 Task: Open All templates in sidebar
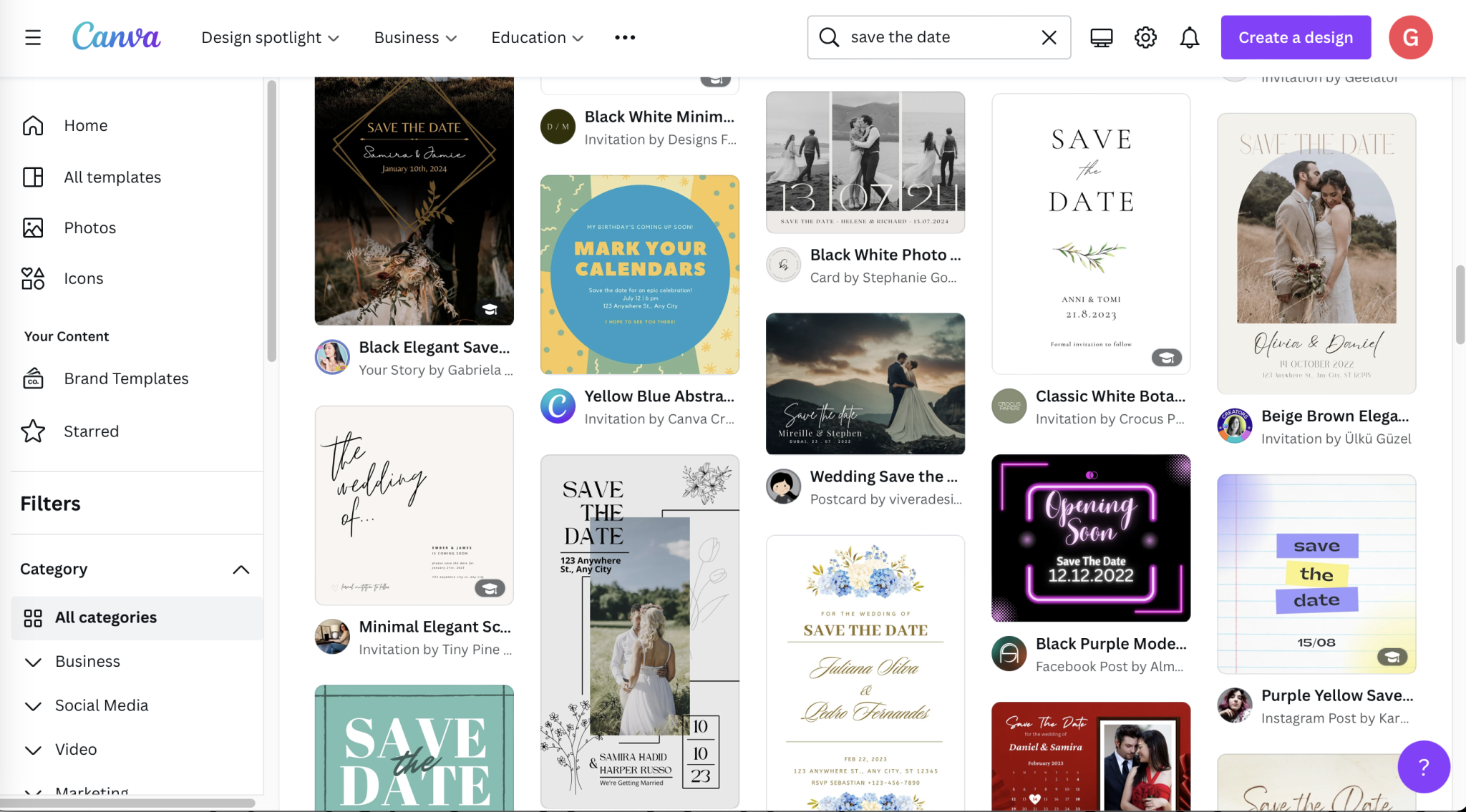[112, 177]
